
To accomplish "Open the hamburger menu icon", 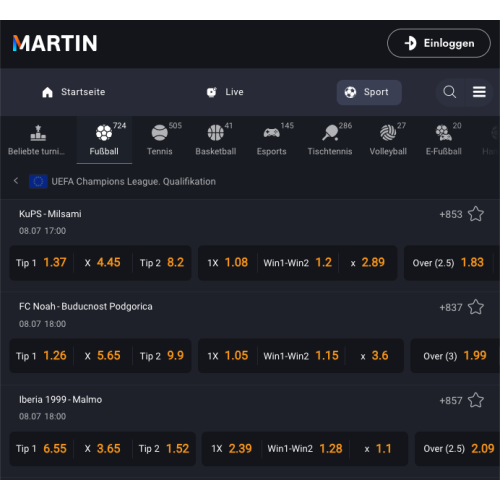I will click(x=479, y=92).
